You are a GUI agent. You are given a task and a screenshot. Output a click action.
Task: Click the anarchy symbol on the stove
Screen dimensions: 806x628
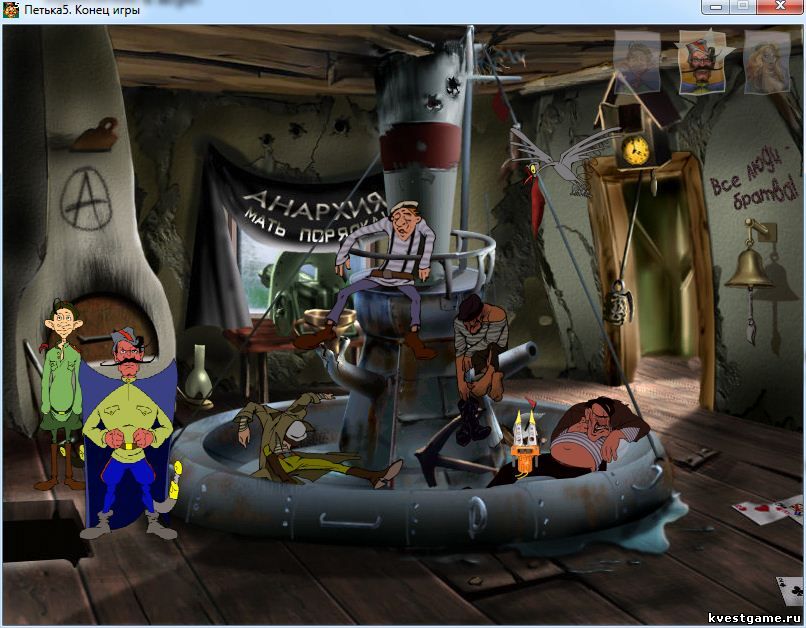click(x=86, y=199)
